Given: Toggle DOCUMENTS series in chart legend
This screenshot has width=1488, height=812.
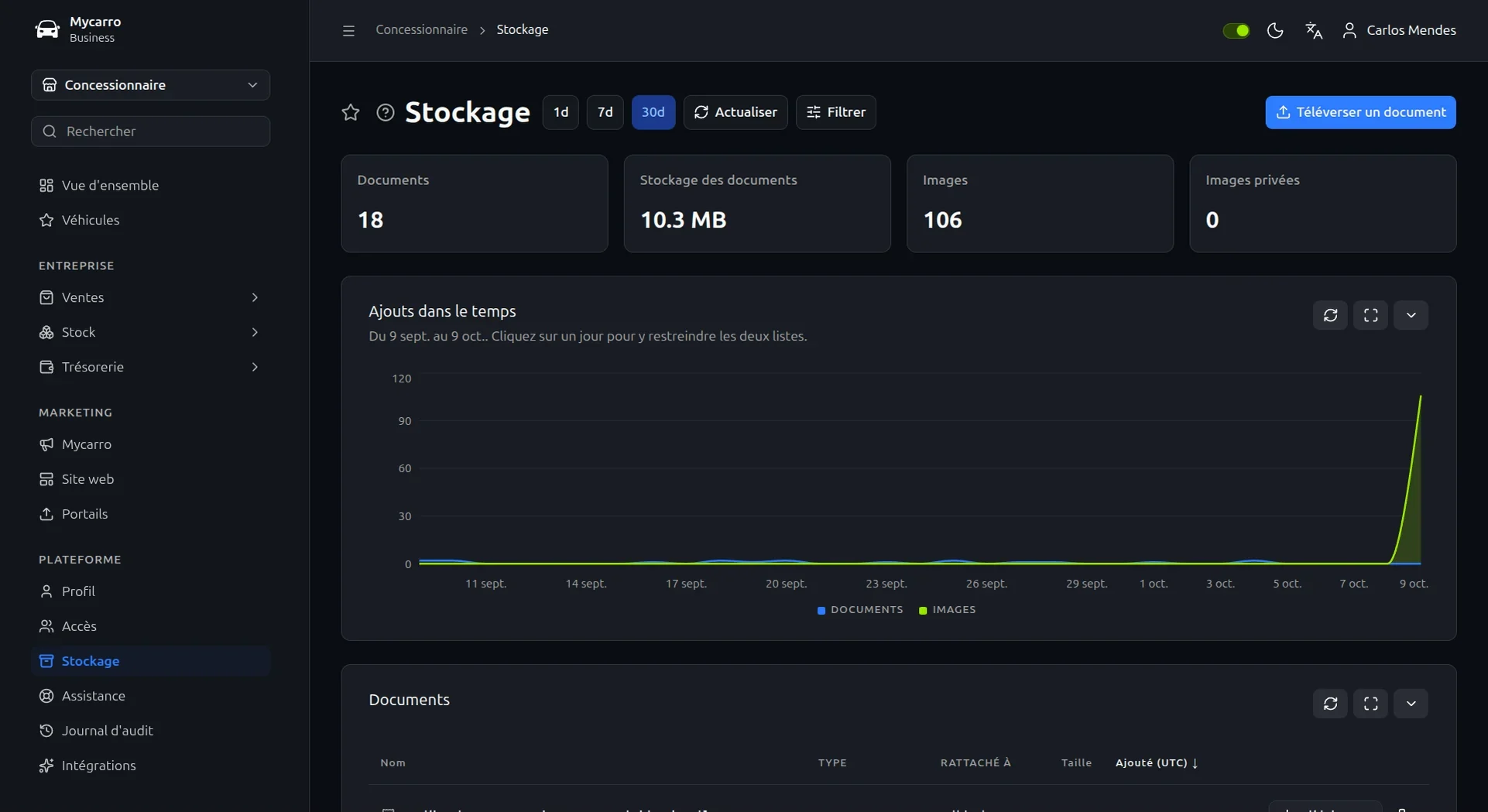Looking at the screenshot, I should coord(860,610).
